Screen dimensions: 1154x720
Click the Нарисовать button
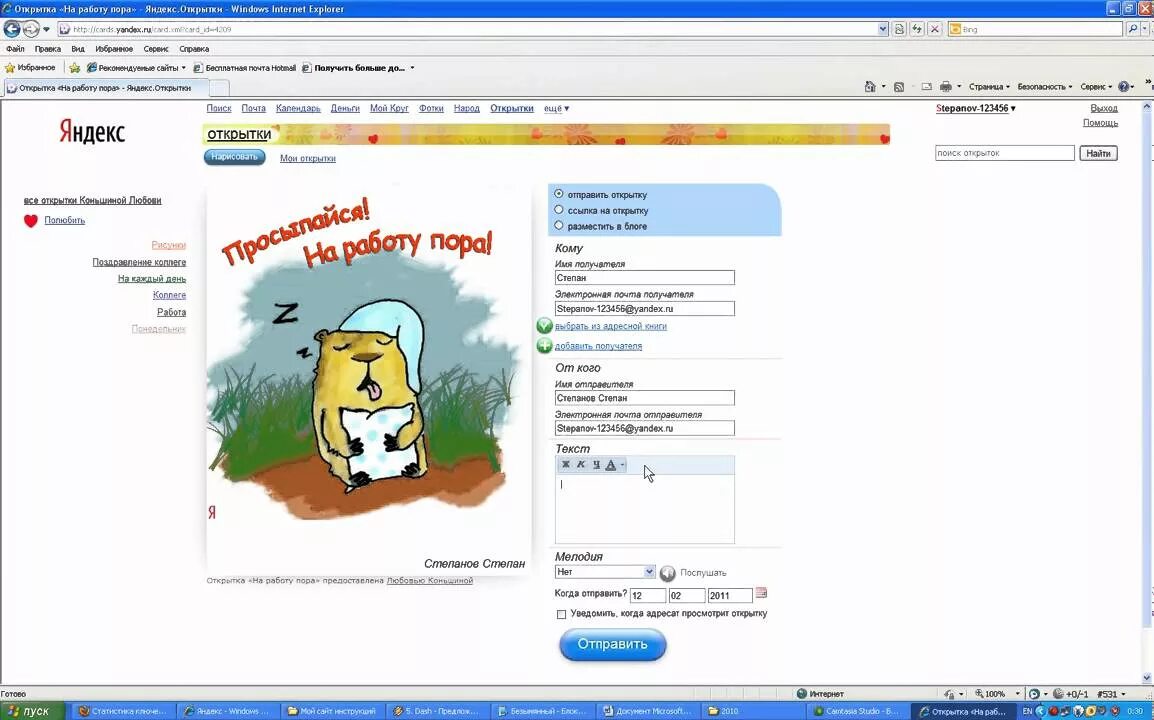(235, 157)
